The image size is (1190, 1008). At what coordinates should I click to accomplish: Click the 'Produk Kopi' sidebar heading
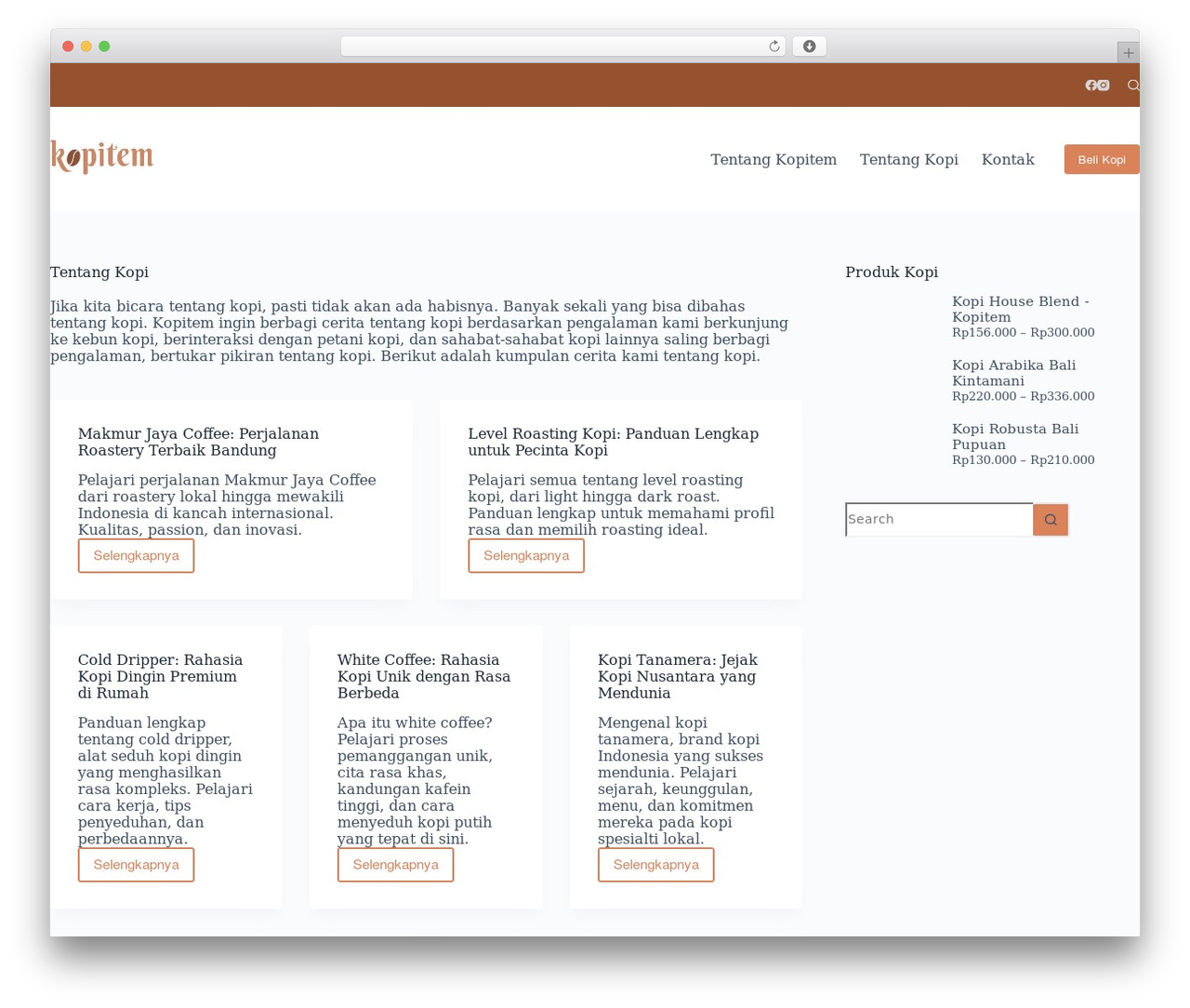(892, 272)
